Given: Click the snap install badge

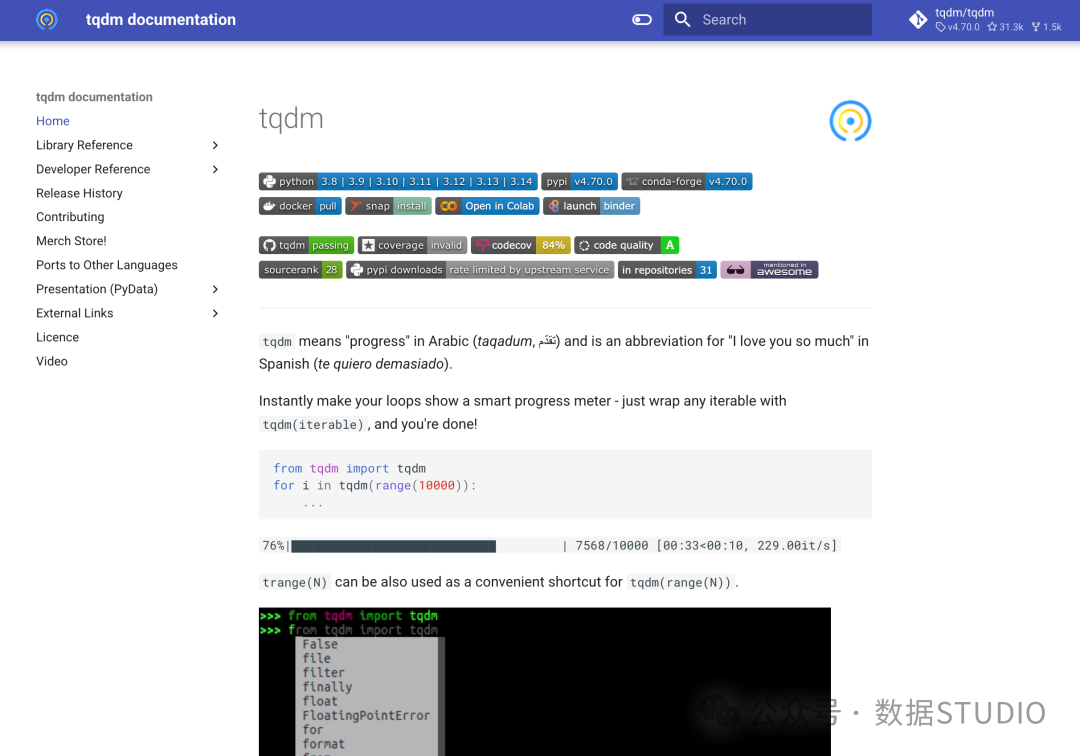Looking at the screenshot, I should click(388, 206).
